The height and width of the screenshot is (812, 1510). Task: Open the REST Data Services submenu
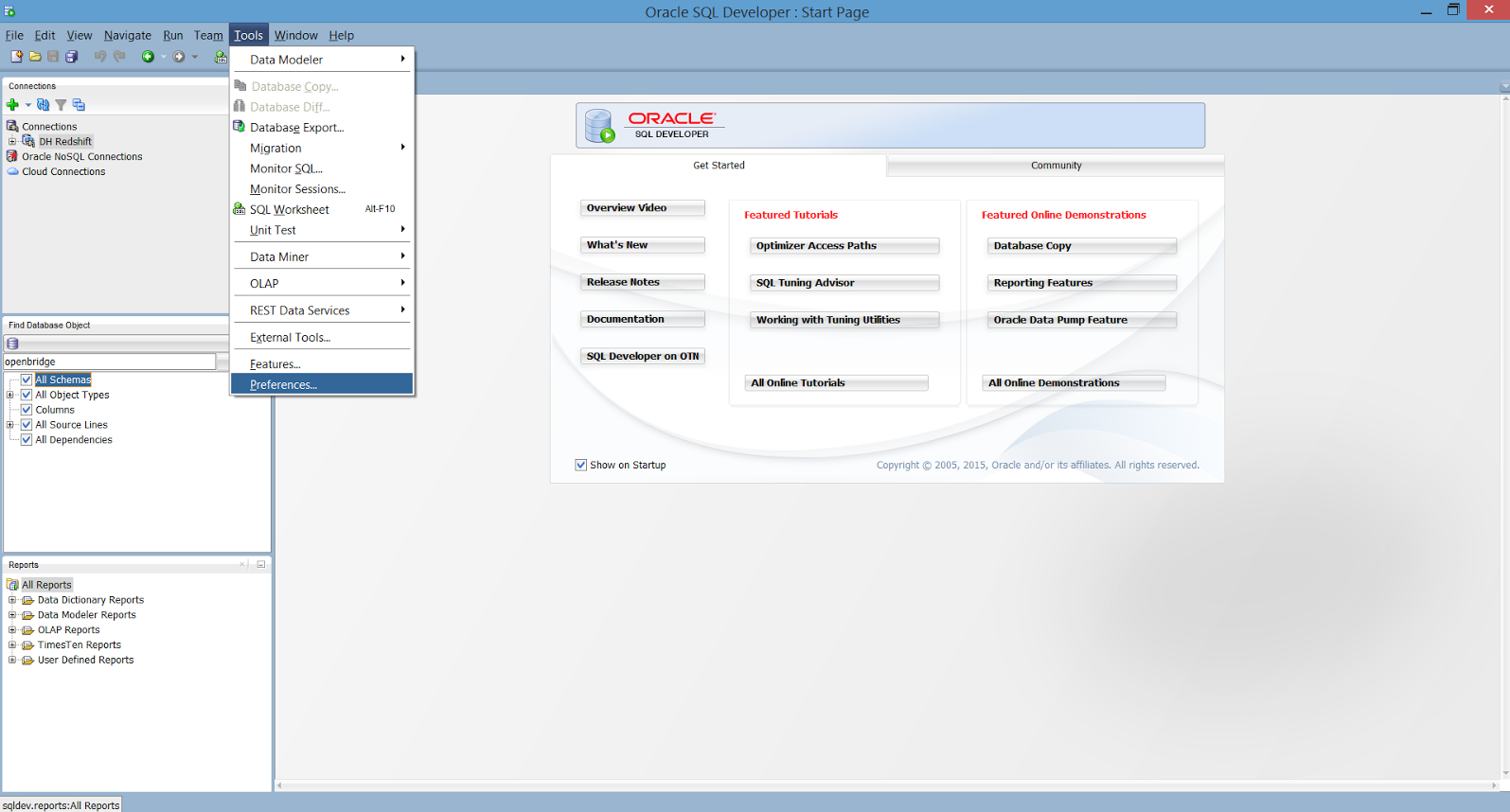[x=322, y=310]
